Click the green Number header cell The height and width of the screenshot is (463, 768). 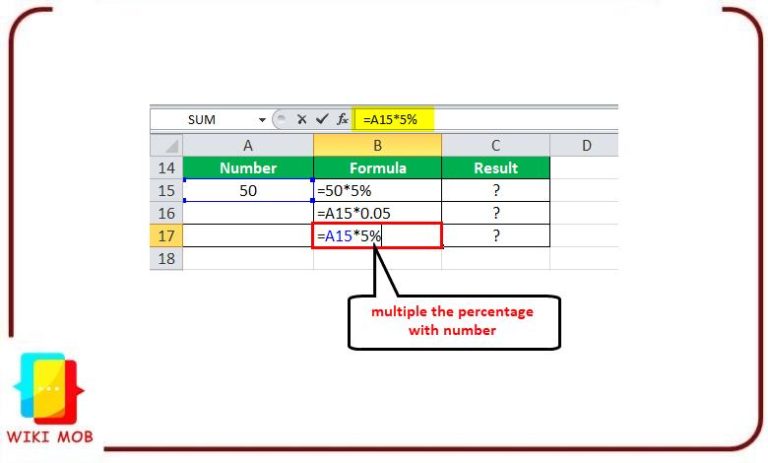[x=248, y=167]
